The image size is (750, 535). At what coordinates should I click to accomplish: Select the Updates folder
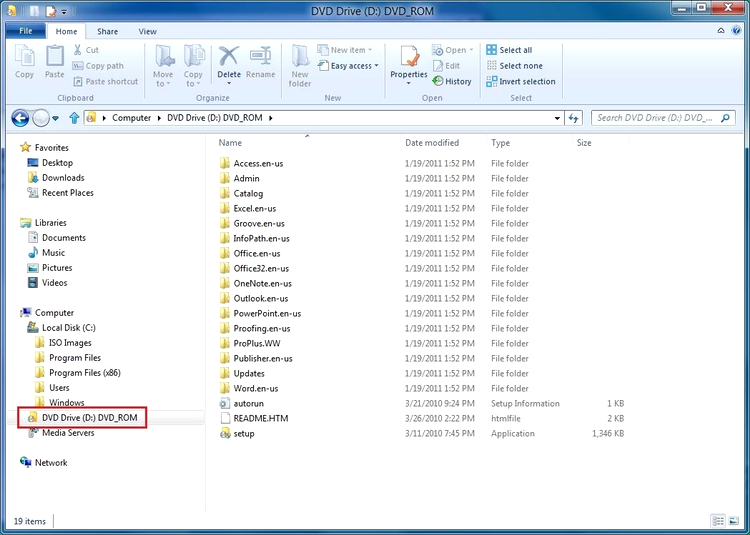click(243, 373)
